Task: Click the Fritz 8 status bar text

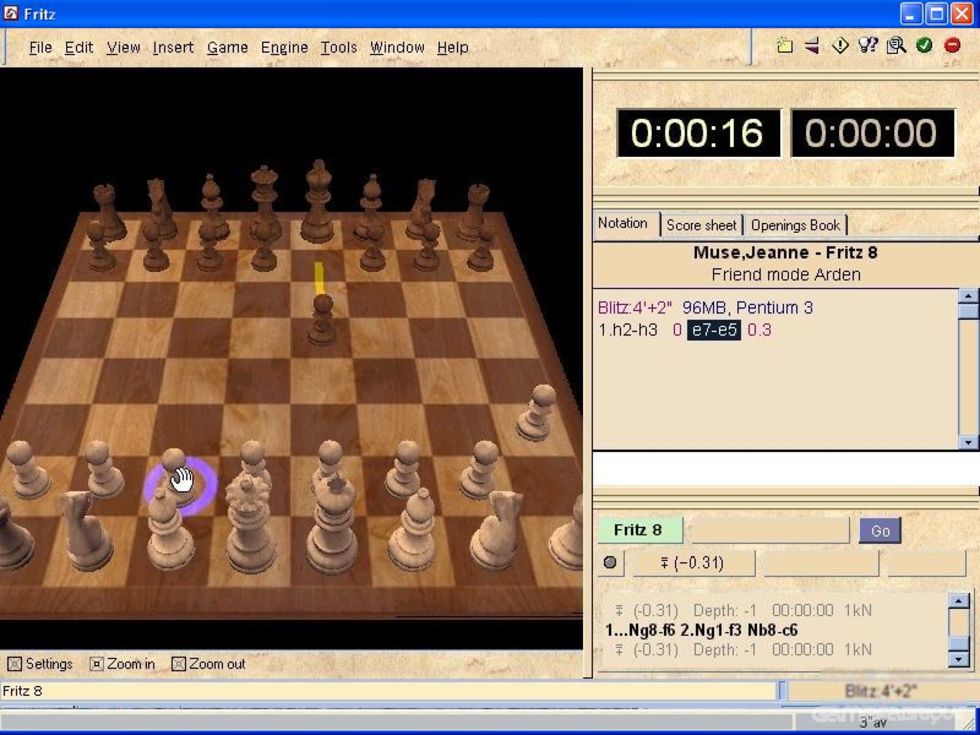Action: point(22,691)
